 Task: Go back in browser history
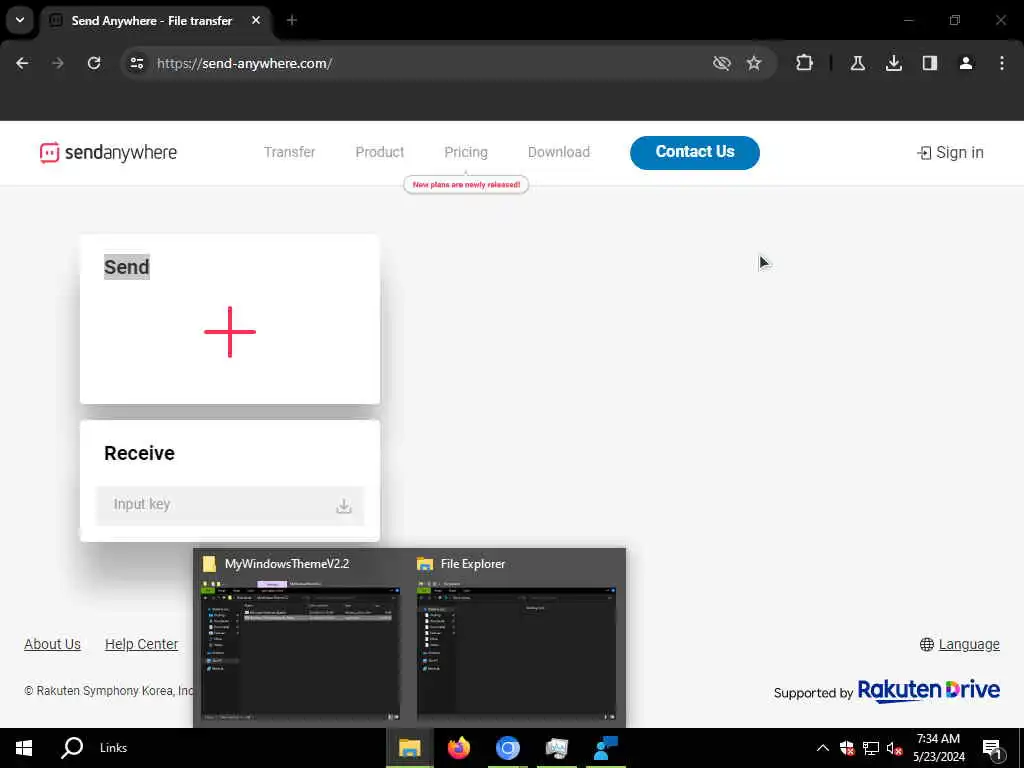[22, 63]
